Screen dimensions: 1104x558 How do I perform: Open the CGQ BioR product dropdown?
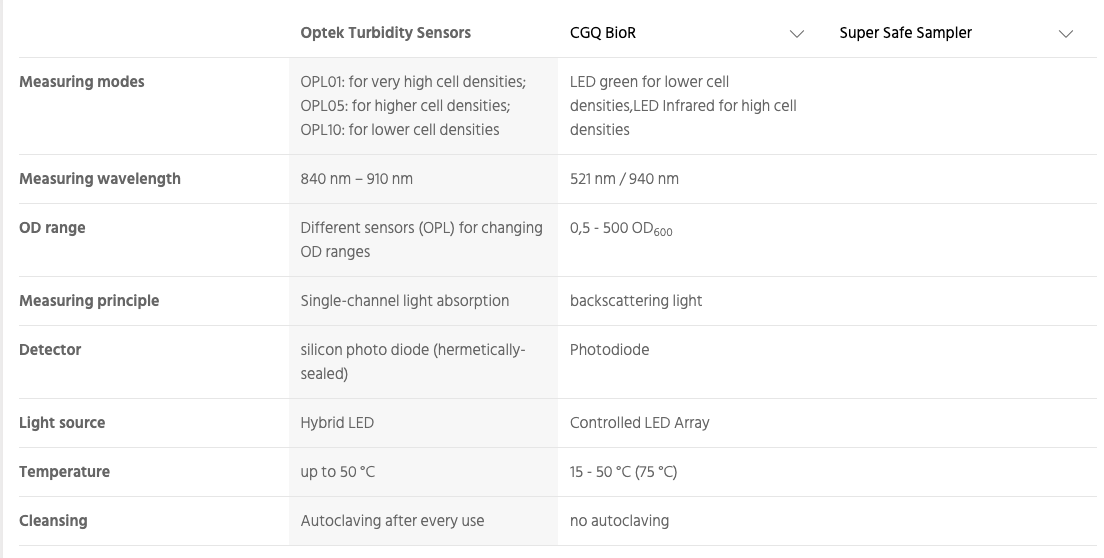pyautogui.click(x=686, y=33)
